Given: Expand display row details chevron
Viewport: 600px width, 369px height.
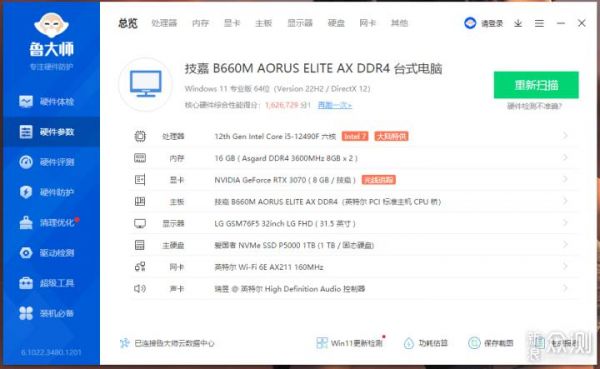Looking at the screenshot, I should pos(565,223).
